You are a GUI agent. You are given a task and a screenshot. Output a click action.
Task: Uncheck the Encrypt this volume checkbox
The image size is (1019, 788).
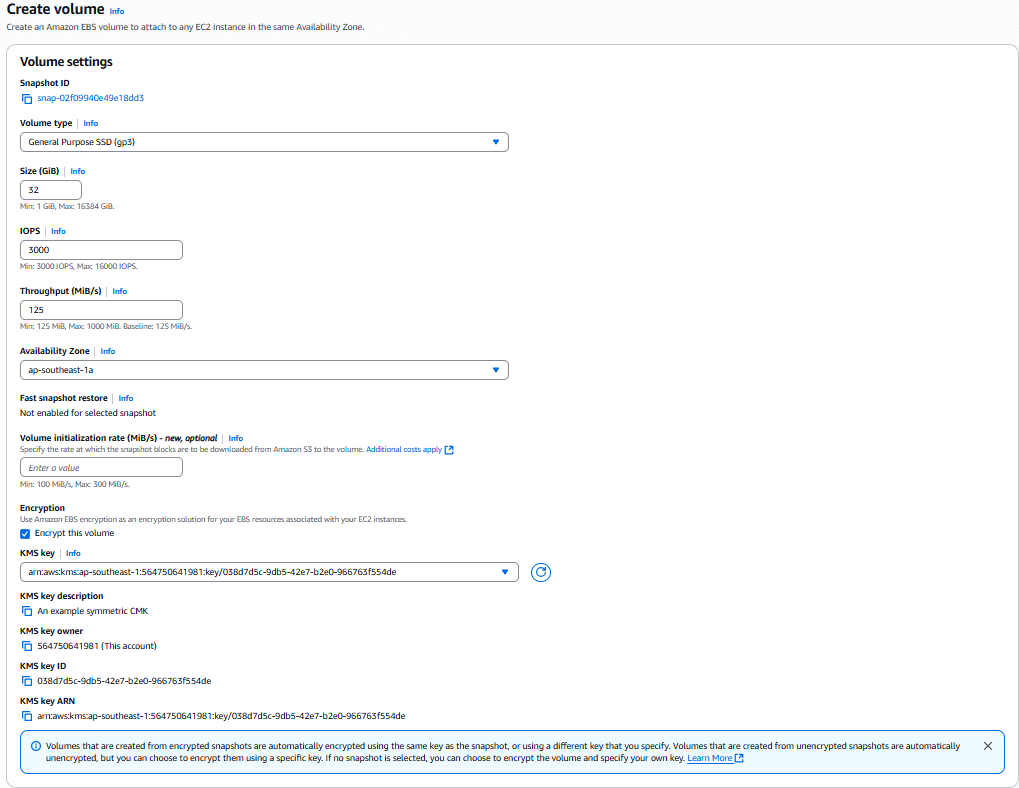tap(26, 533)
